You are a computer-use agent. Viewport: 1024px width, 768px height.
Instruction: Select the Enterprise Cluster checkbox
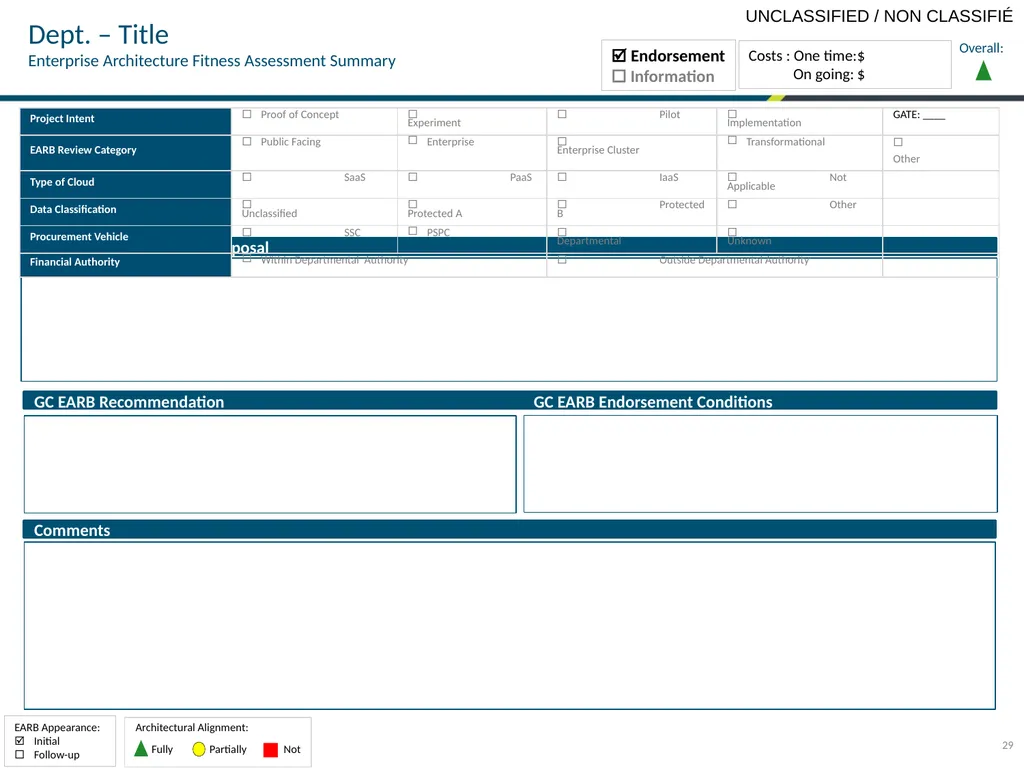[x=562, y=141]
